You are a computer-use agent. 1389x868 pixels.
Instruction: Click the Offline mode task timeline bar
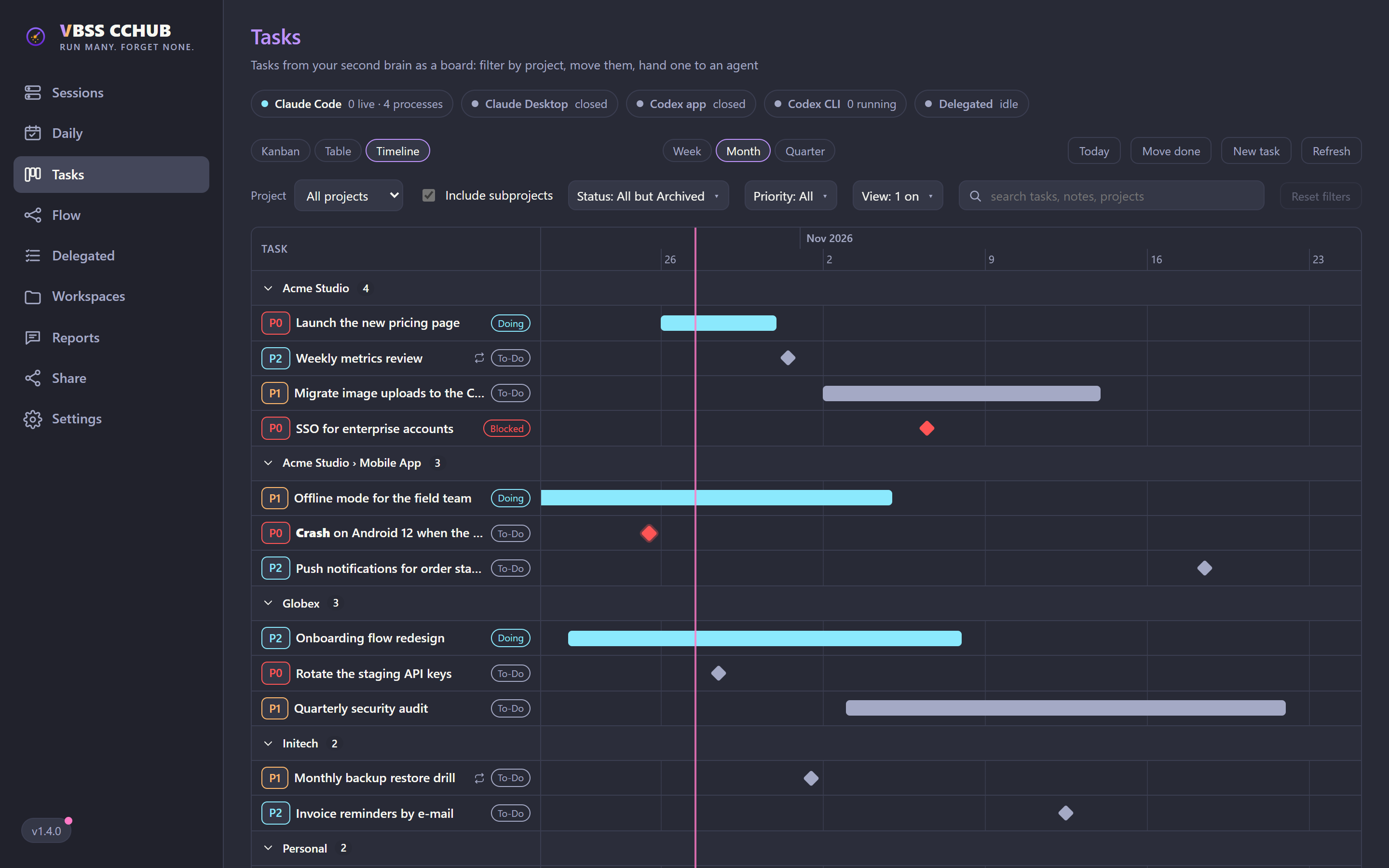tap(716, 498)
